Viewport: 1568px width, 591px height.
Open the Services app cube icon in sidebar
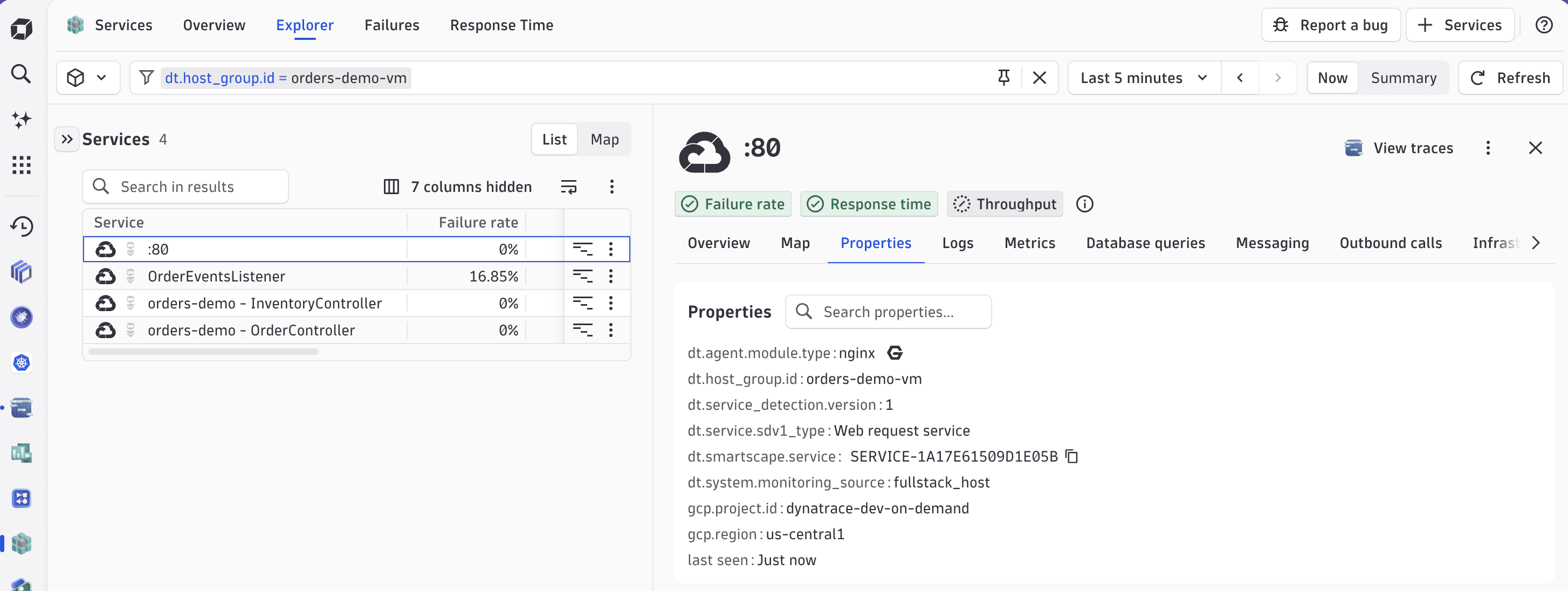point(22,544)
